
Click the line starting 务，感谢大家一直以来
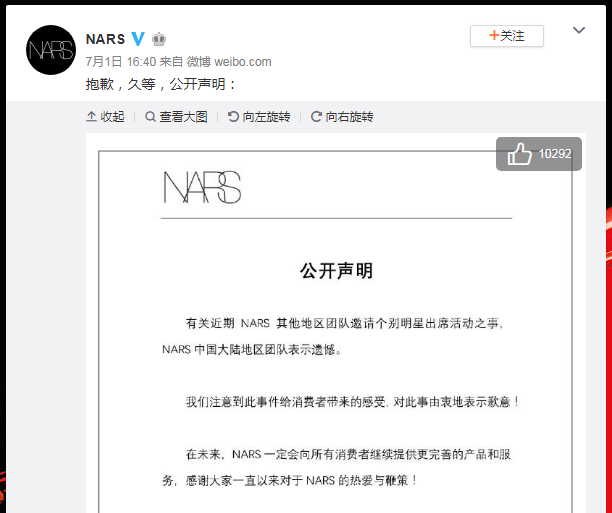(x=290, y=480)
